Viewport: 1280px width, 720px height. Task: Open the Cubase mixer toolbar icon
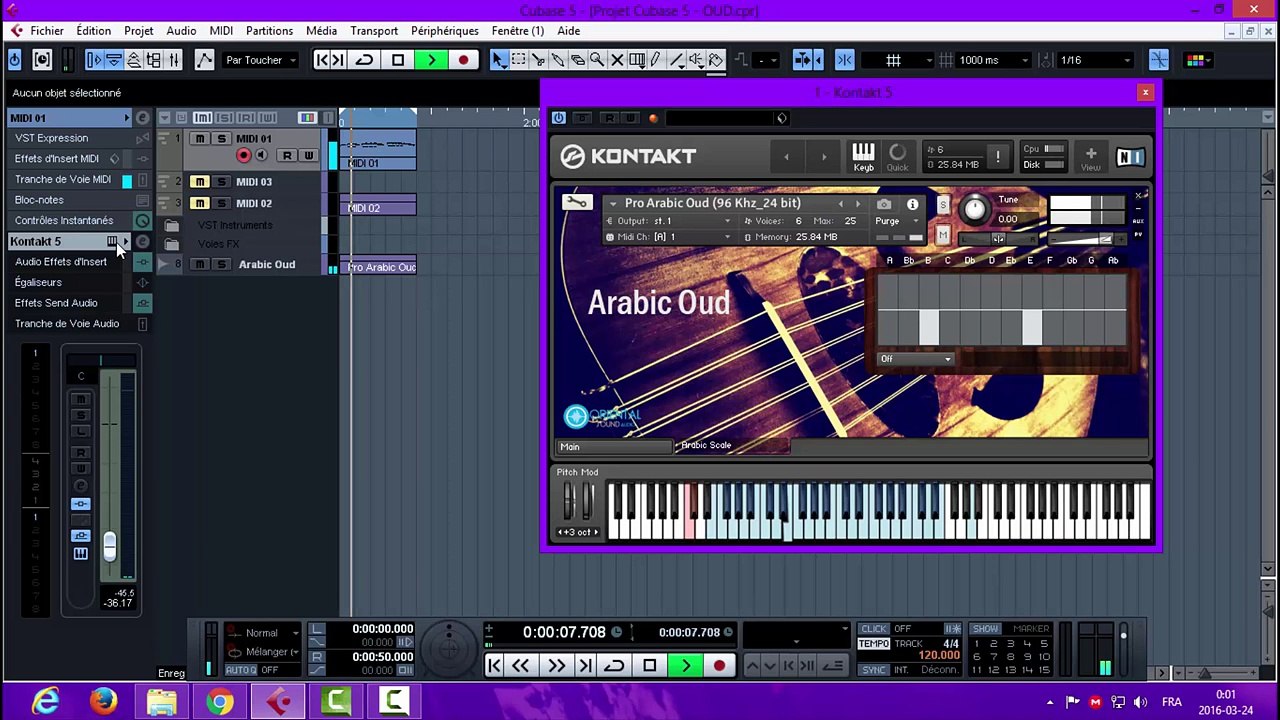174,60
